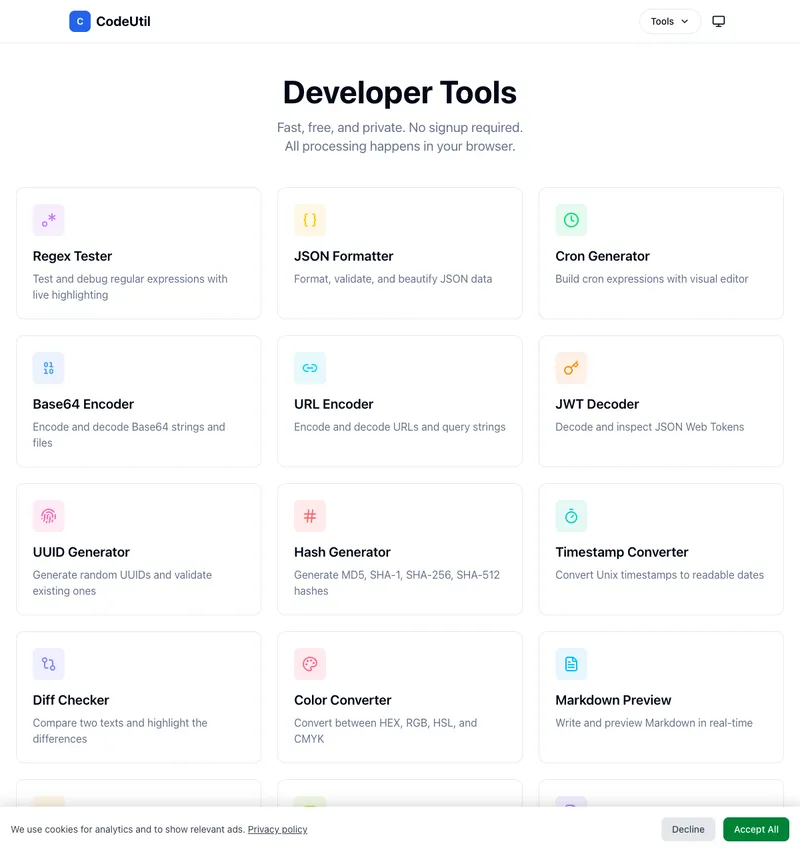This screenshot has height=852, width=800.
Task: Click the Diff Checker compare icon
Action: click(49, 664)
